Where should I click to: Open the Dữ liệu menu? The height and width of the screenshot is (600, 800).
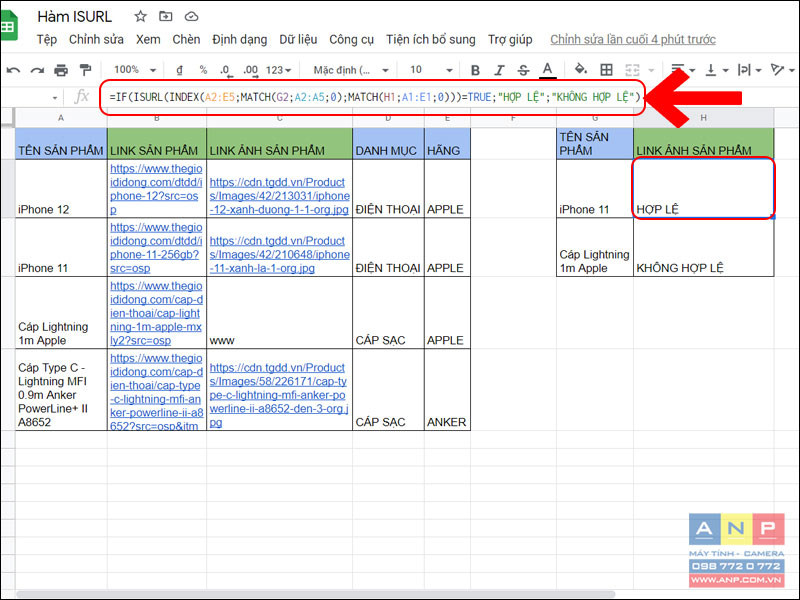(x=298, y=39)
